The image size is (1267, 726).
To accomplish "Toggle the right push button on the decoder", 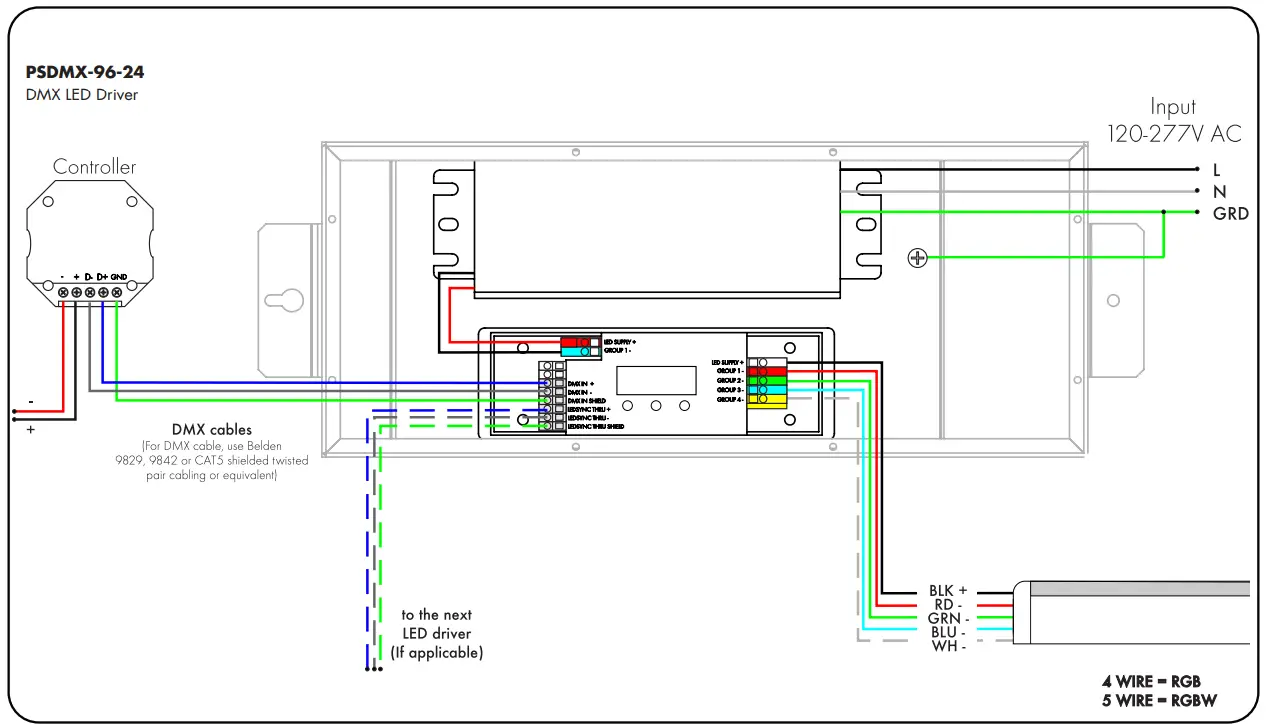I will pyautogui.click(x=684, y=405).
